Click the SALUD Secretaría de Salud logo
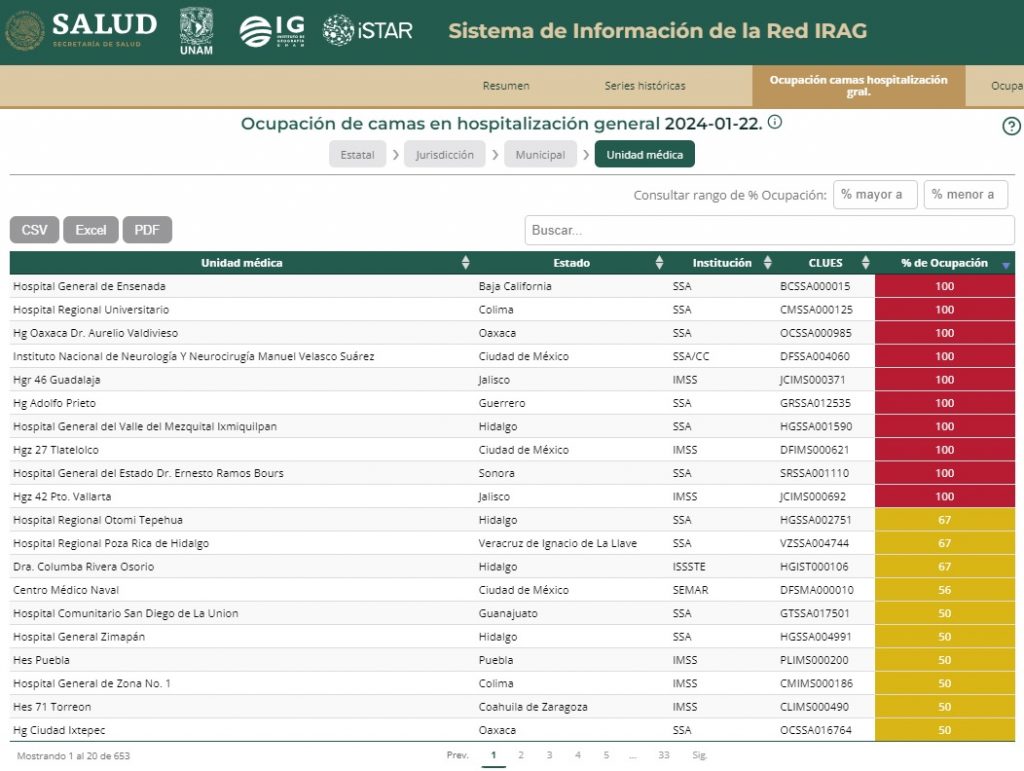Screen dimensions: 1024x771 coord(81,31)
